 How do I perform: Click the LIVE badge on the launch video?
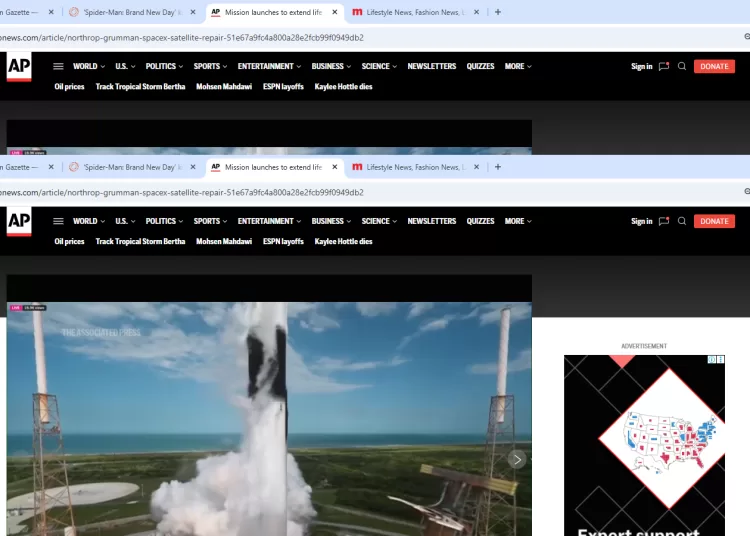pyautogui.click(x=15, y=308)
